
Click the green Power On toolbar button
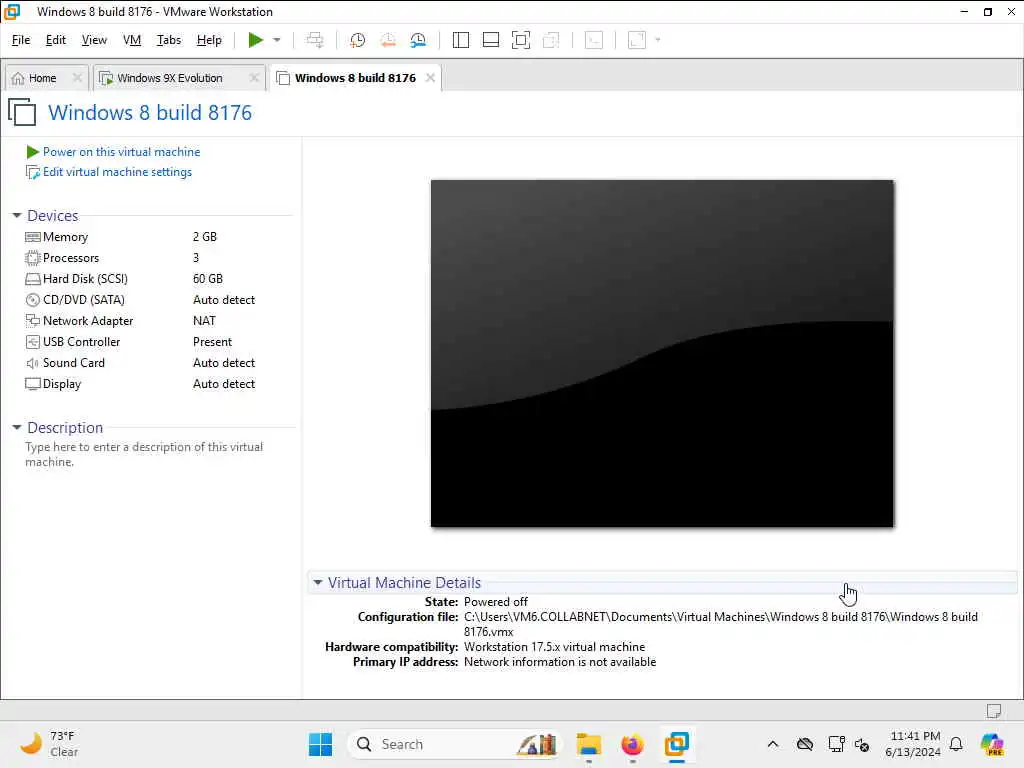[255, 40]
